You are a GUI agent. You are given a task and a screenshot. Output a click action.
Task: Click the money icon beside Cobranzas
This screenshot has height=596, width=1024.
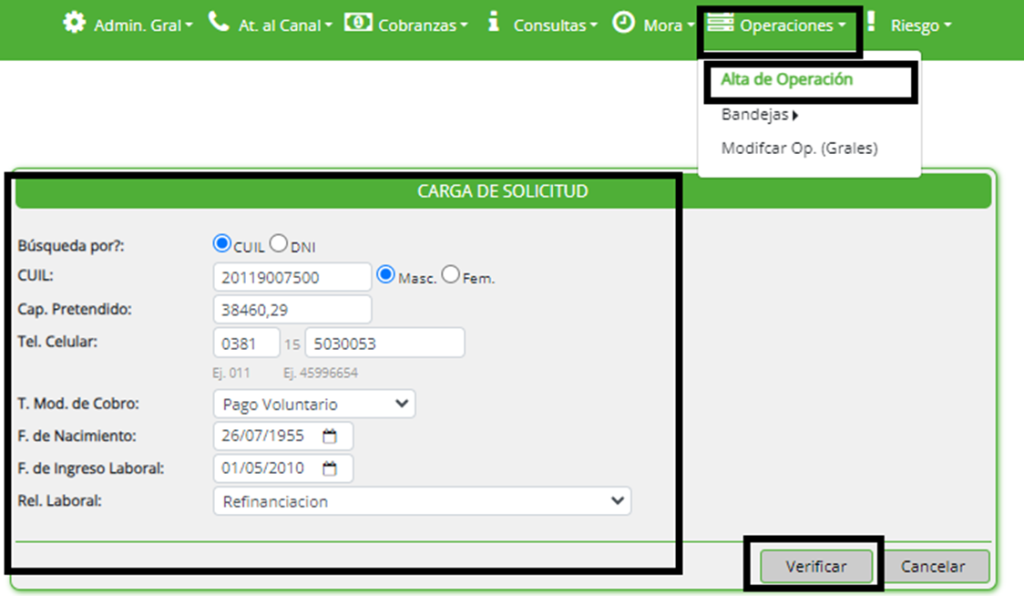click(x=358, y=22)
